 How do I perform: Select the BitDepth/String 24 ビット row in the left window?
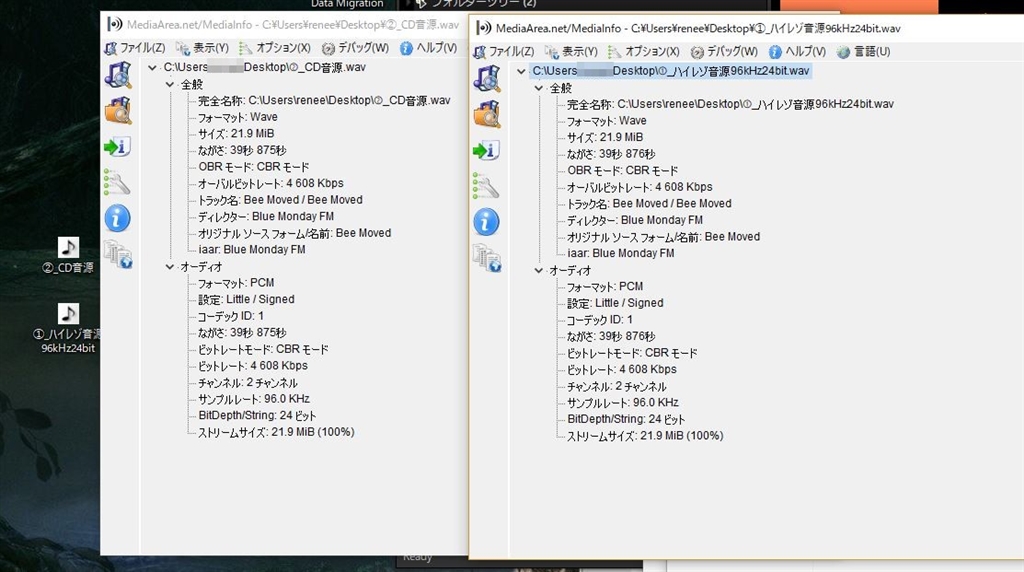(x=257, y=415)
